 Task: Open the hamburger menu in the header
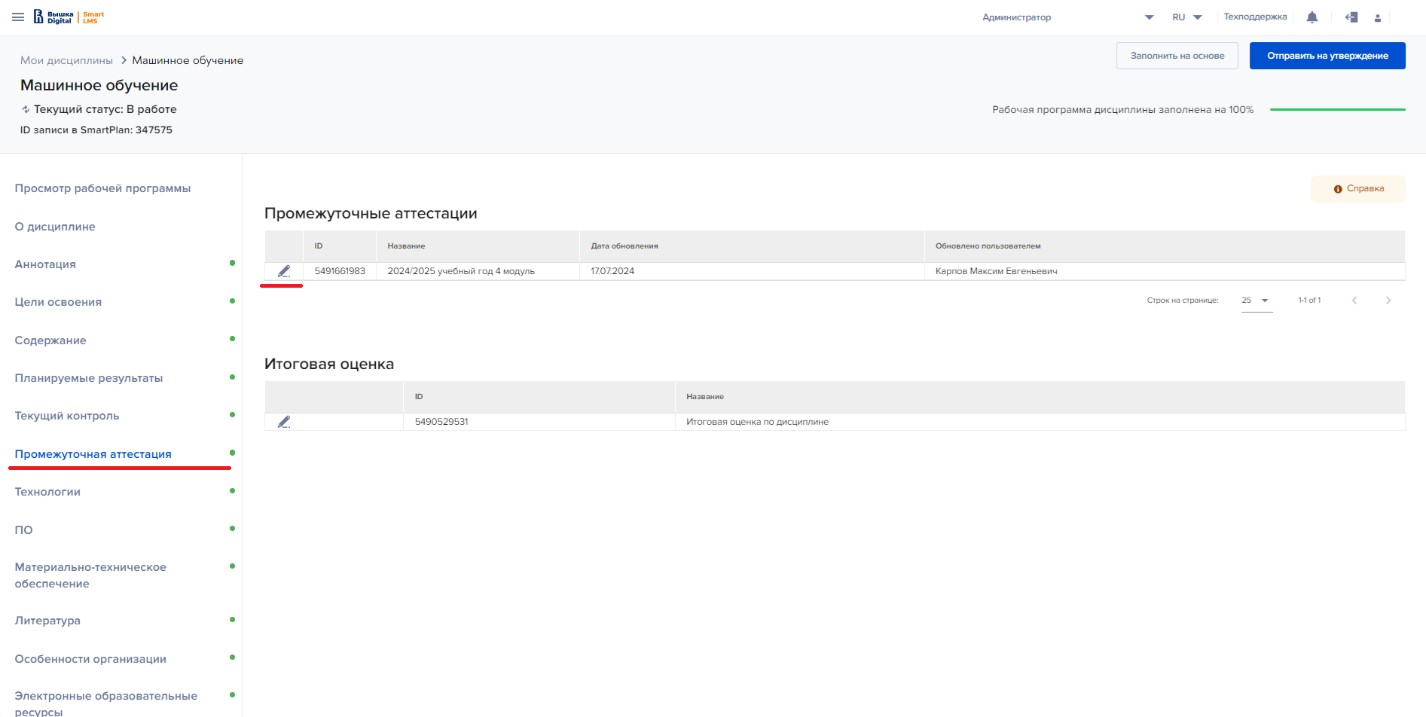[17, 17]
